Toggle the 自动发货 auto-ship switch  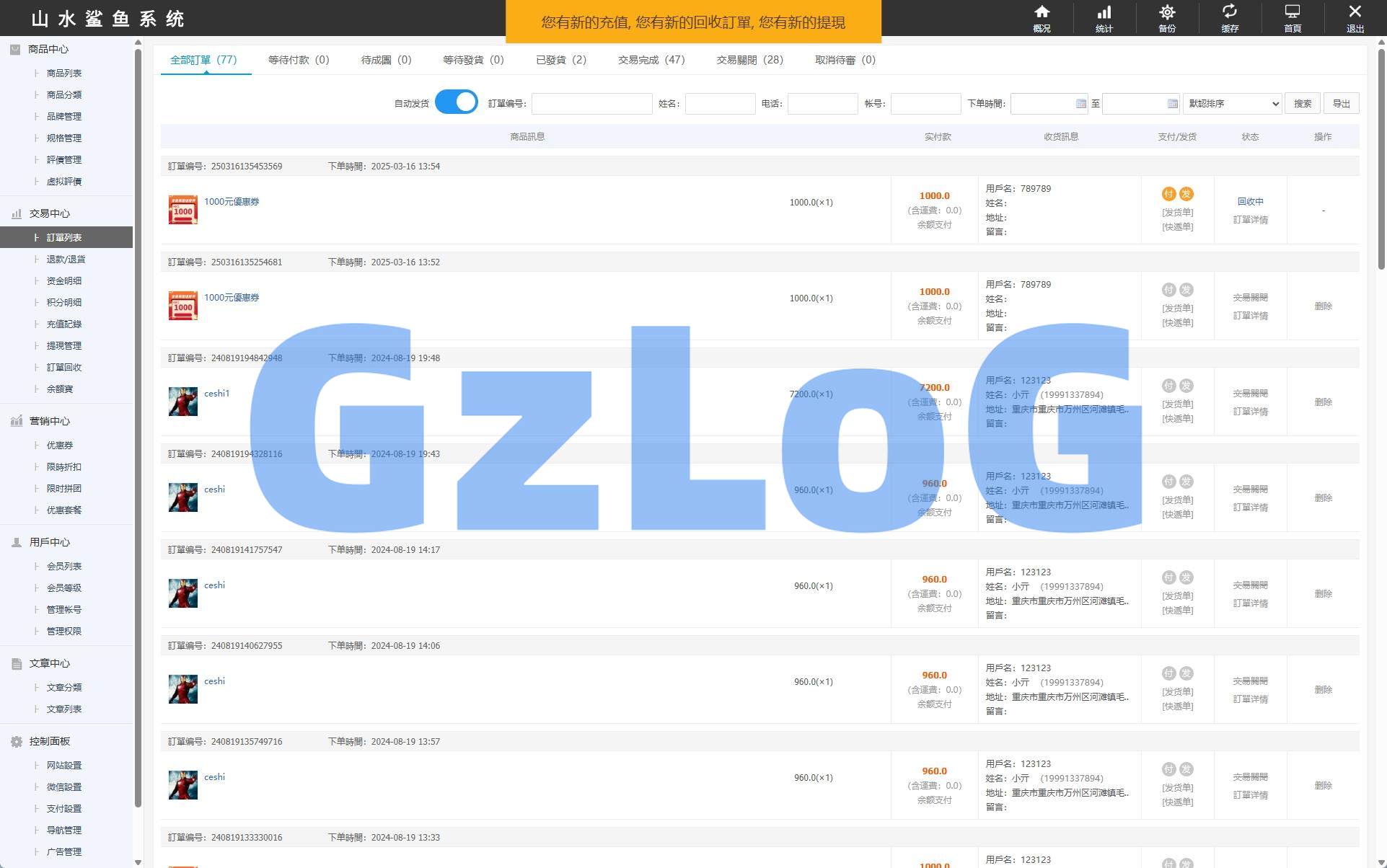(x=456, y=102)
